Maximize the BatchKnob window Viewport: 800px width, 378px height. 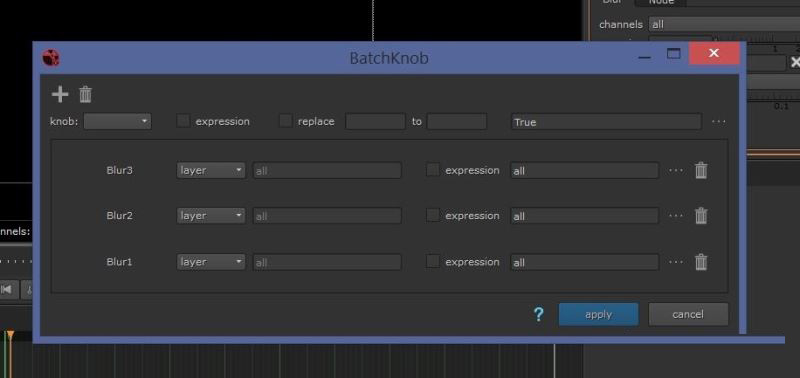pyautogui.click(x=674, y=54)
